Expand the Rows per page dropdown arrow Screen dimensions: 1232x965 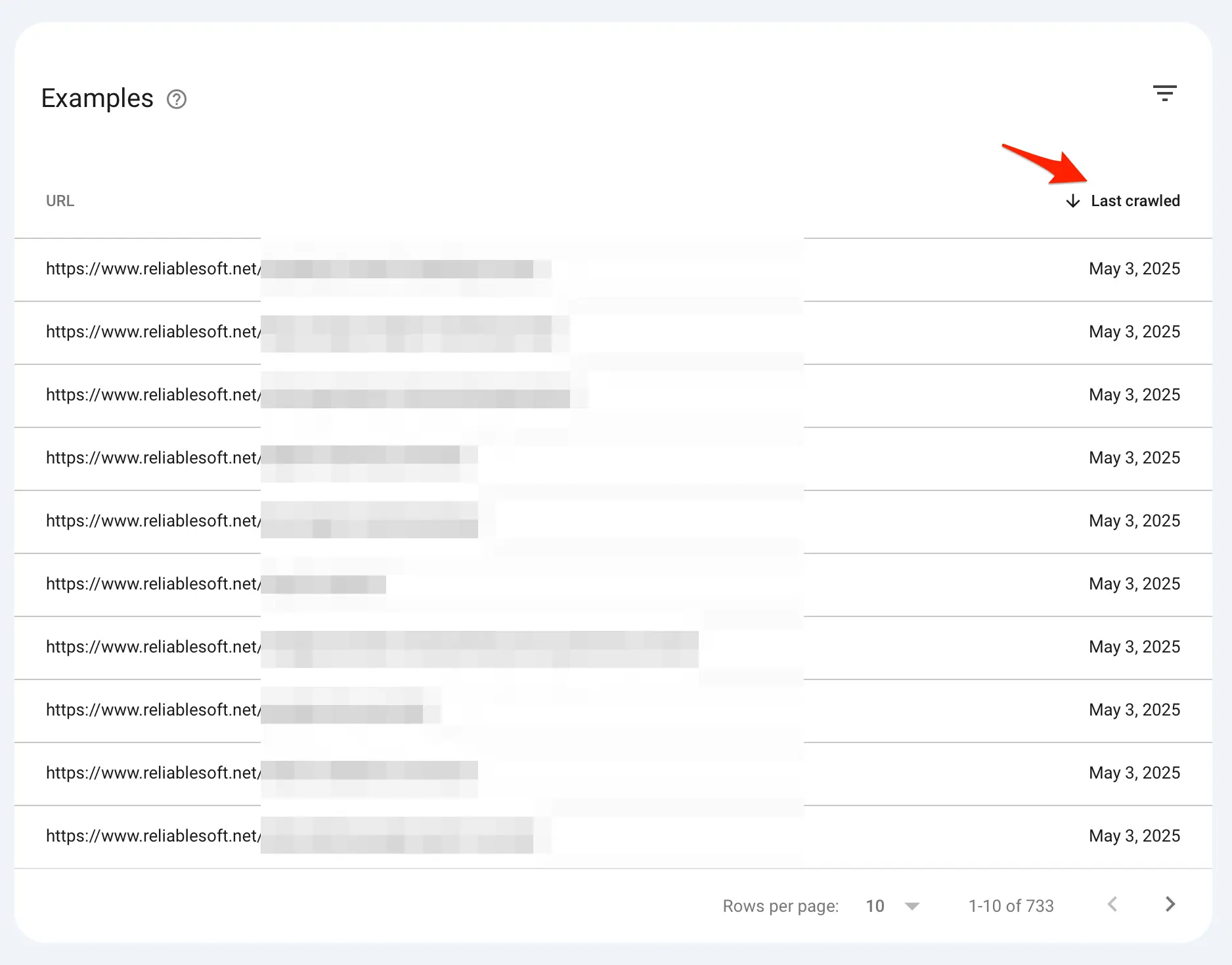[x=912, y=906]
